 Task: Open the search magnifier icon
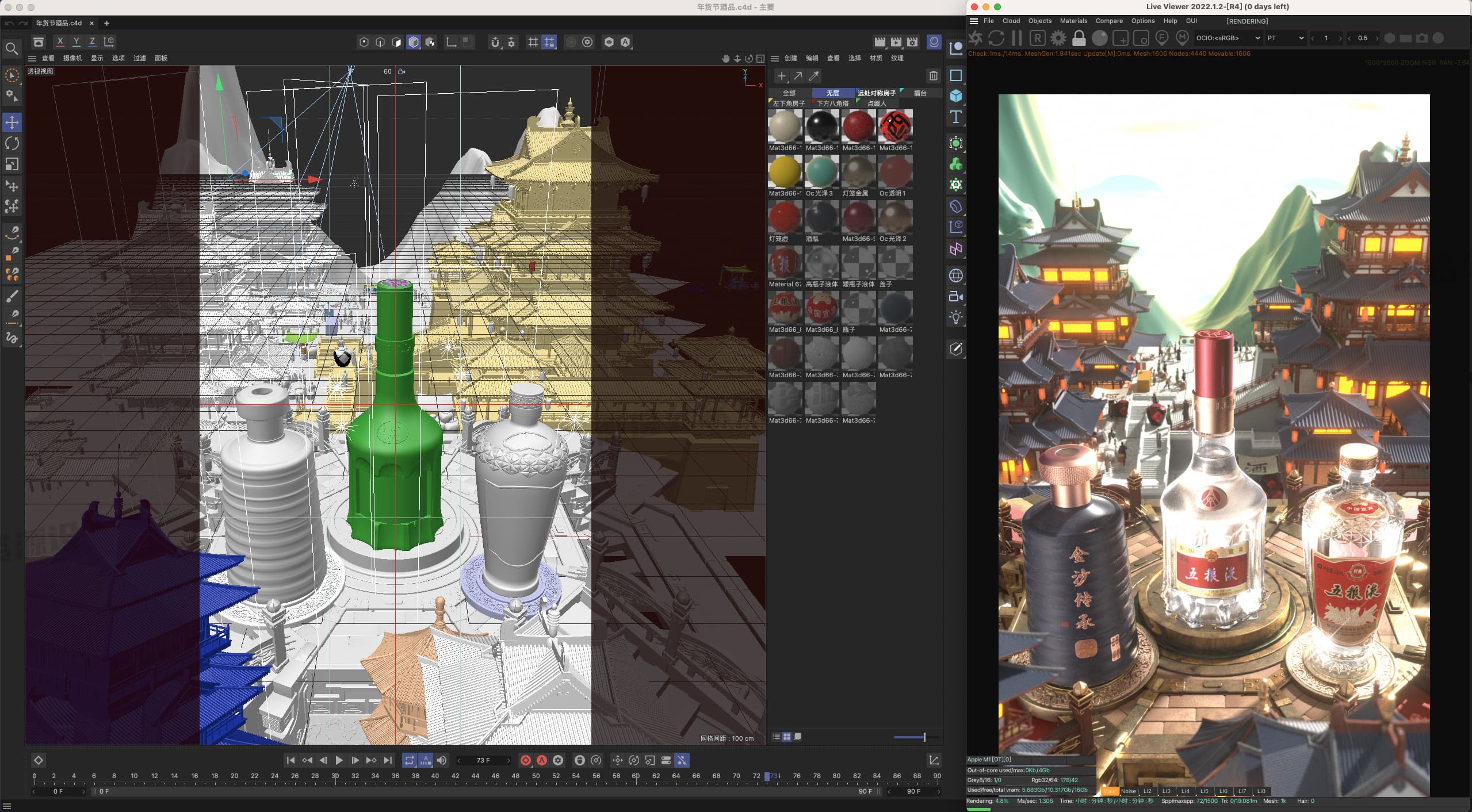(x=12, y=49)
